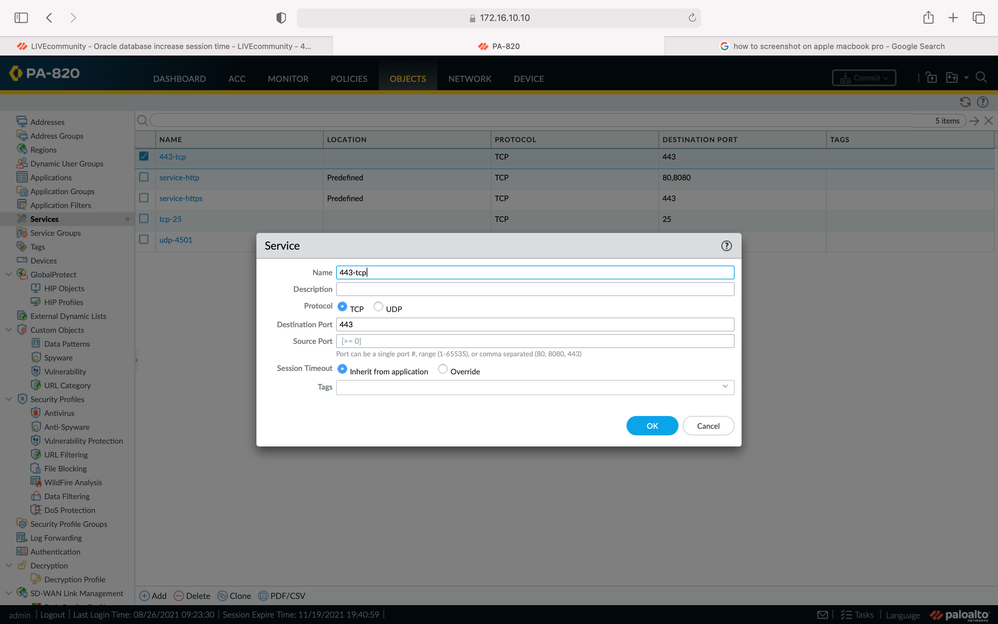Viewport: 998px width, 624px height.
Task: Select Override session timeout option
Action: [x=443, y=370]
